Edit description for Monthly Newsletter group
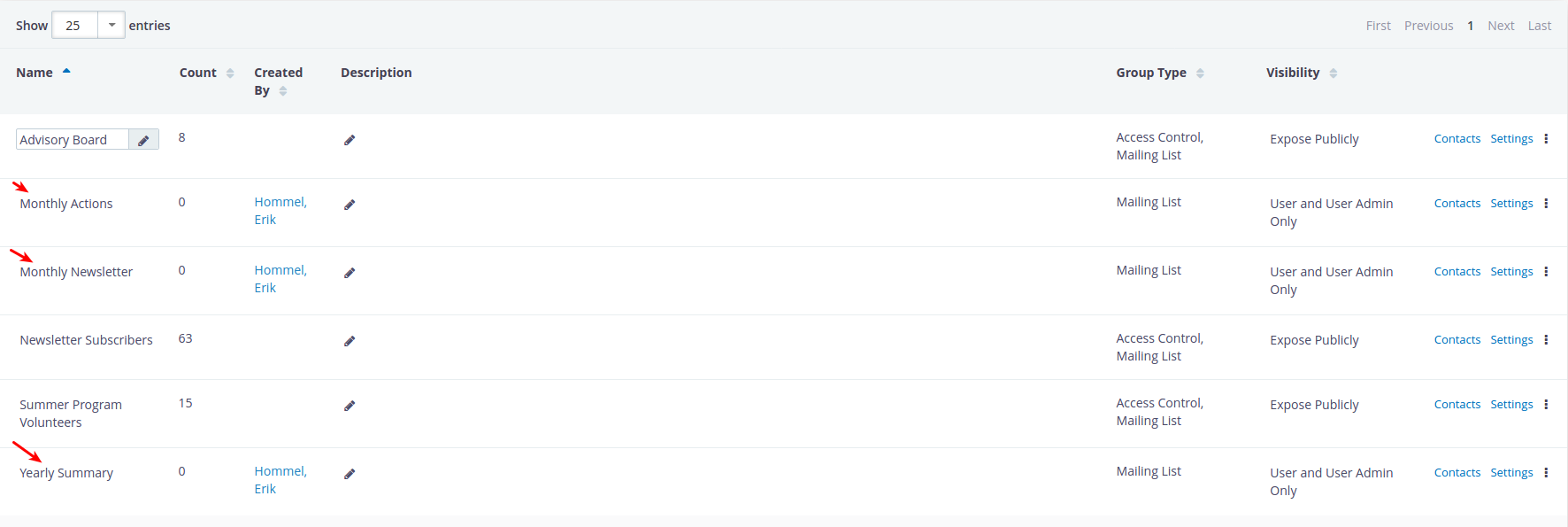The height and width of the screenshot is (527, 1568). 350,273
